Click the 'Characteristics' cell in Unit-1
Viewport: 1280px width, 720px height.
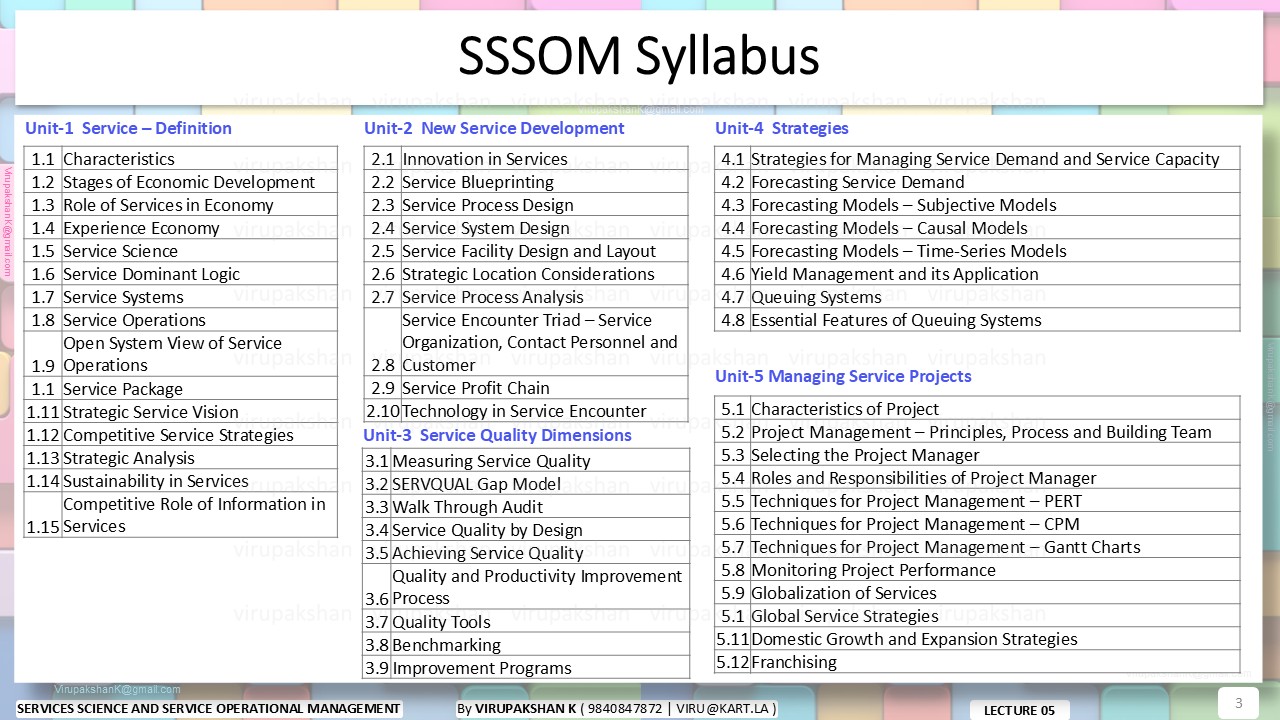[199, 158]
